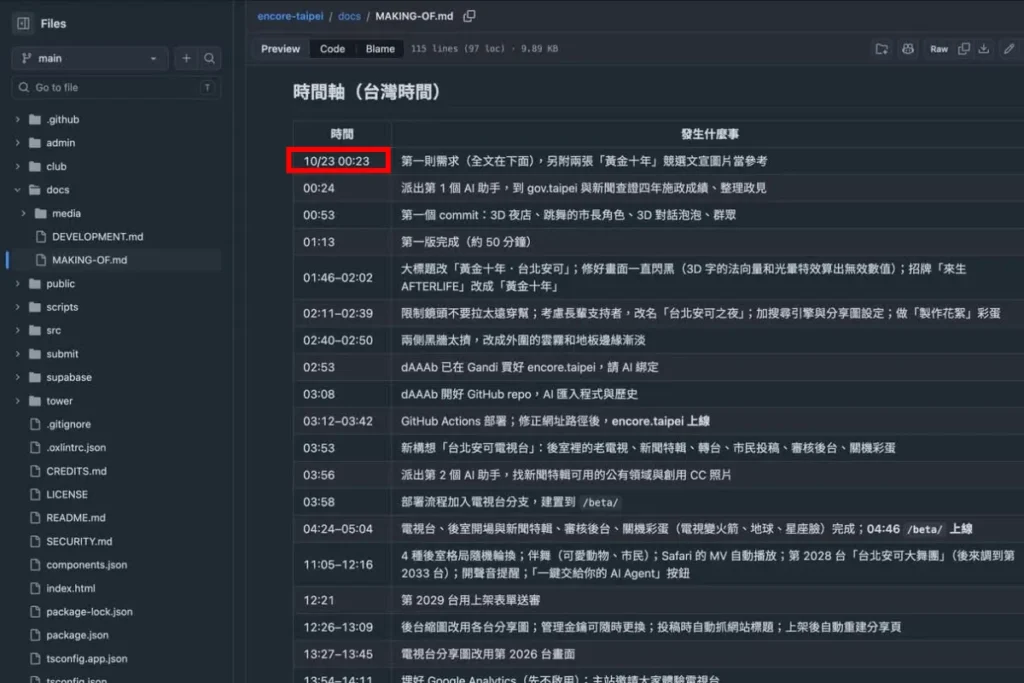
Task: Click the 發生什麼事 column header
Action: 710,134
